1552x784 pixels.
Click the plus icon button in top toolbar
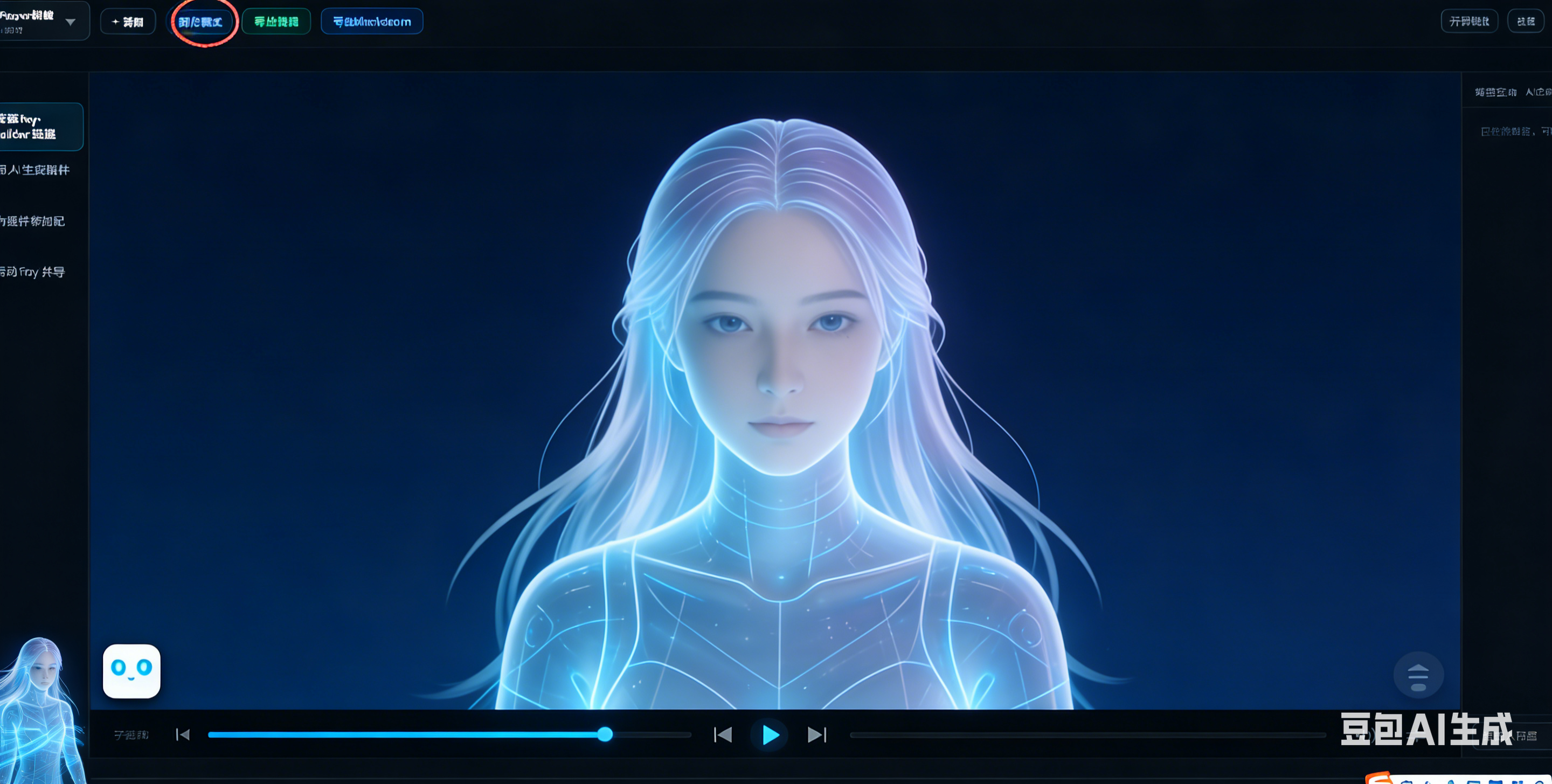128,22
